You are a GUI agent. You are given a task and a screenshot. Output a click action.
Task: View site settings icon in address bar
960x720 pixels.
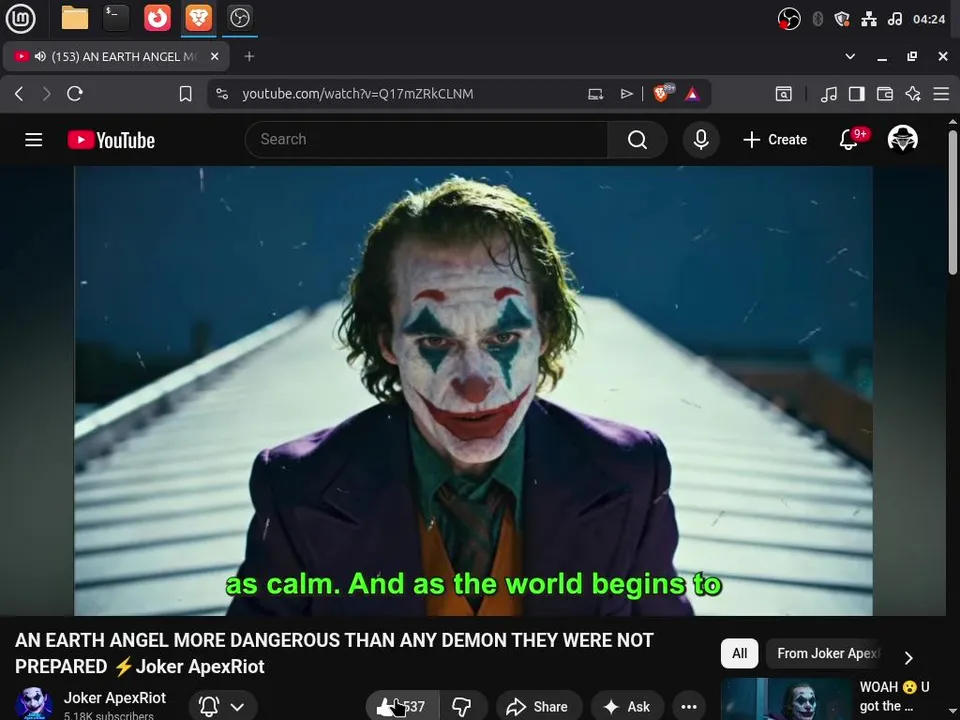222,94
